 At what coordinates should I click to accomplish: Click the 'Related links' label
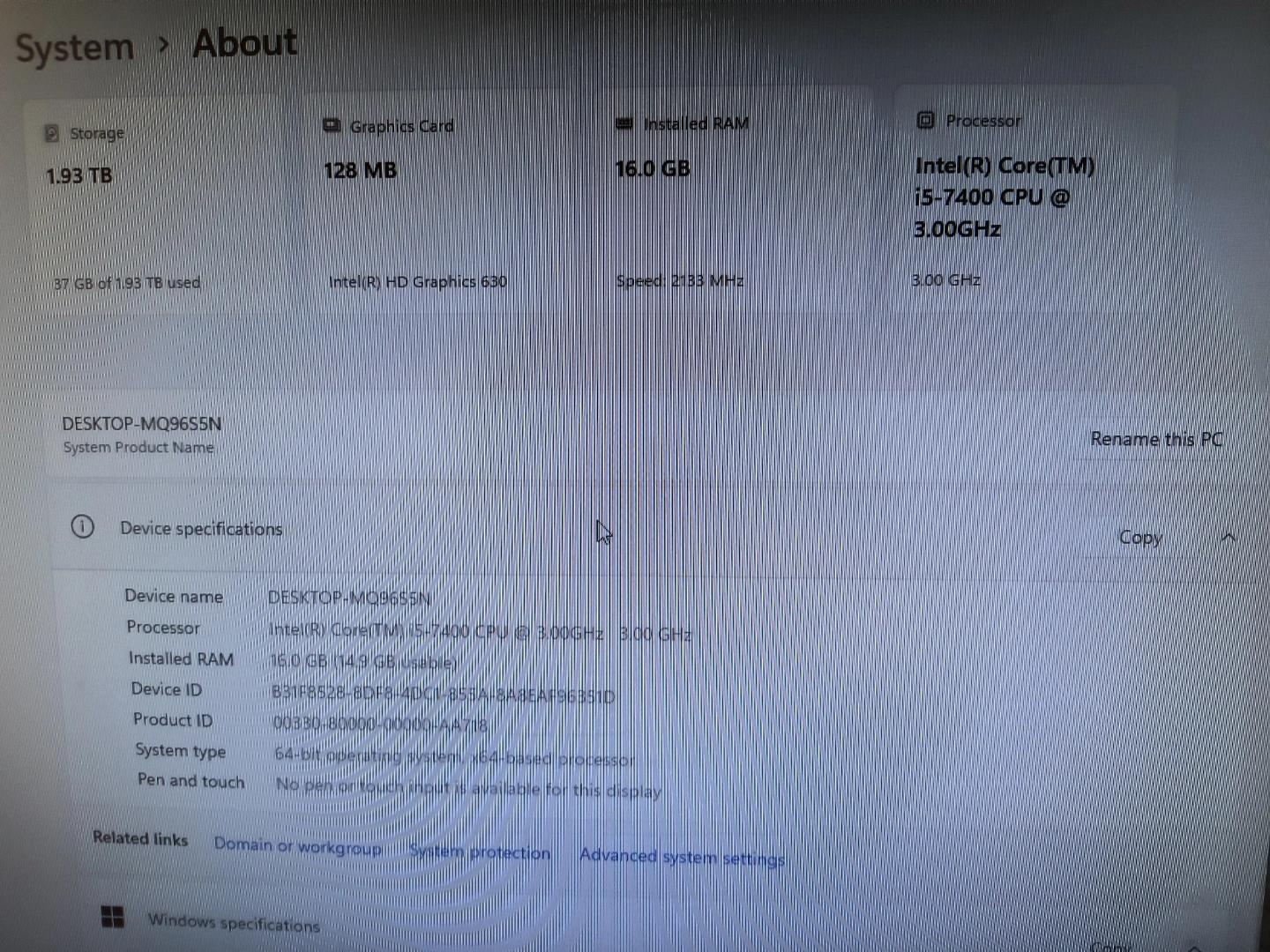(x=140, y=838)
